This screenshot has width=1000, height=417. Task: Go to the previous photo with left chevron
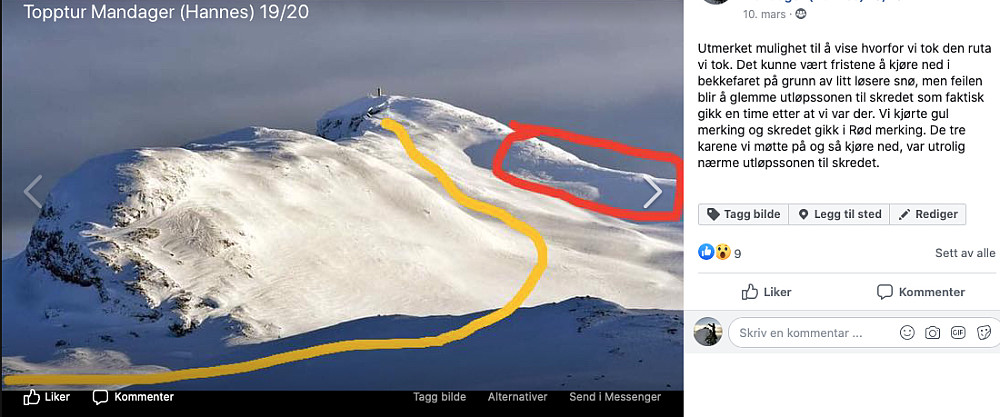33,191
